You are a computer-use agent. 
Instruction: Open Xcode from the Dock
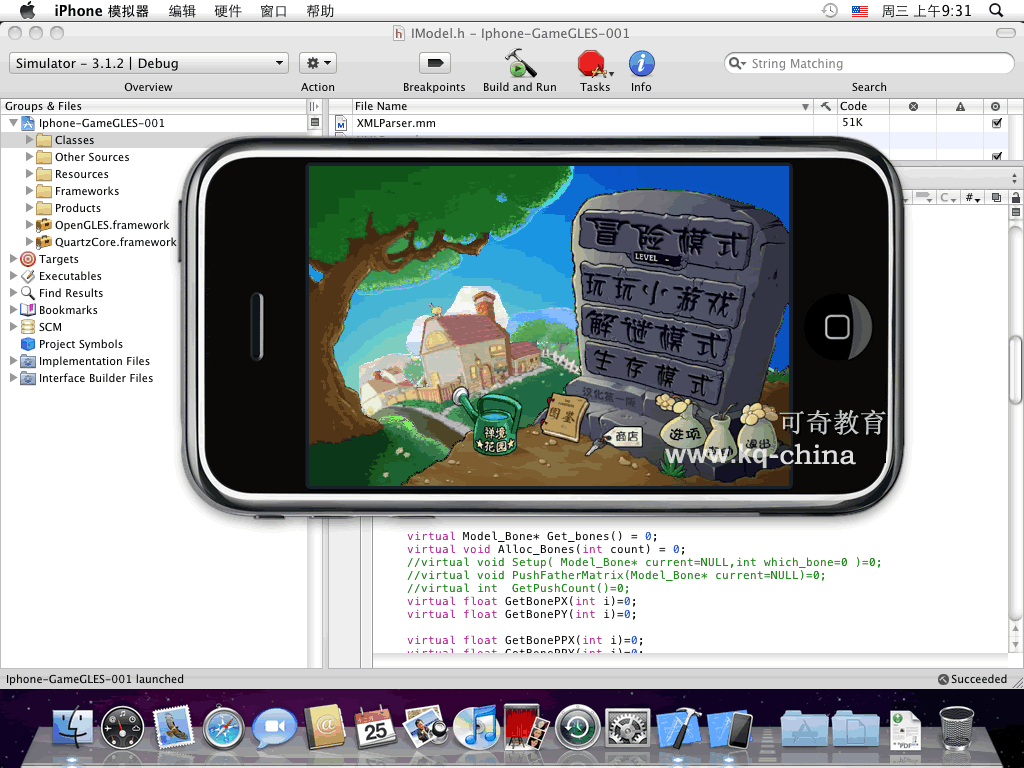(680, 729)
